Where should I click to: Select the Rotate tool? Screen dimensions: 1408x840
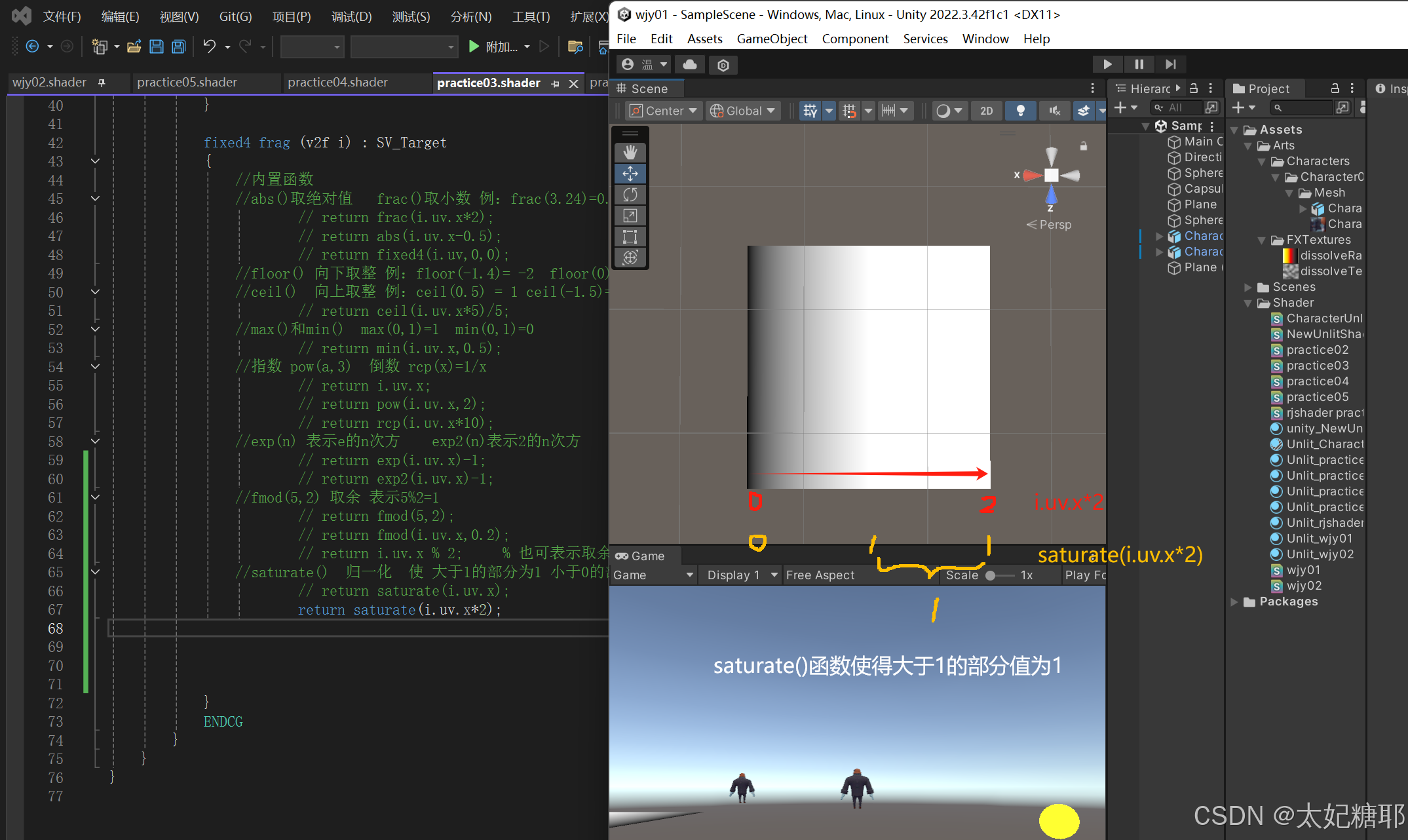(x=630, y=195)
